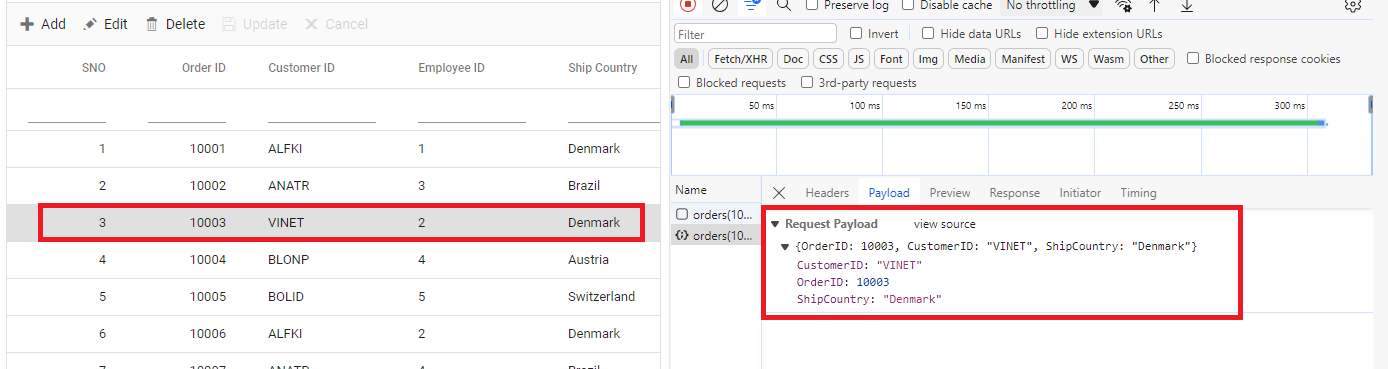Filter requests by CSS
Viewport: 1388px width, 369px height.
[x=827, y=59]
